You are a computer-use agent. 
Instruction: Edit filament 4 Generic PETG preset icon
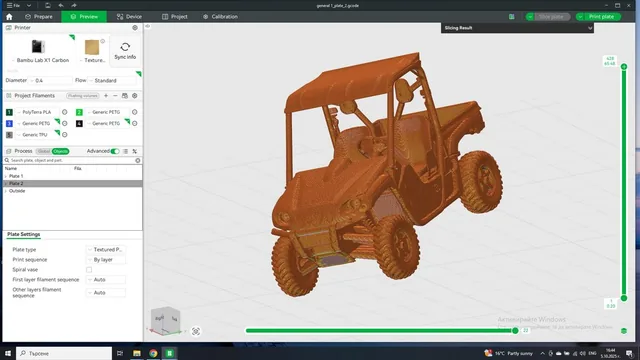point(135,123)
